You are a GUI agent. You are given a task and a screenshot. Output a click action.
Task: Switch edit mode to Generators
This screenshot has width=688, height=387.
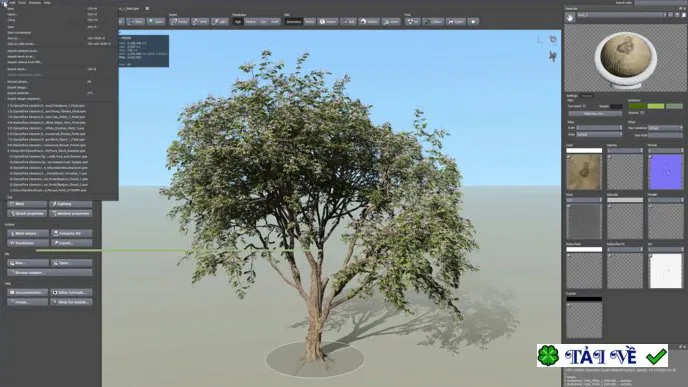(294, 21)
